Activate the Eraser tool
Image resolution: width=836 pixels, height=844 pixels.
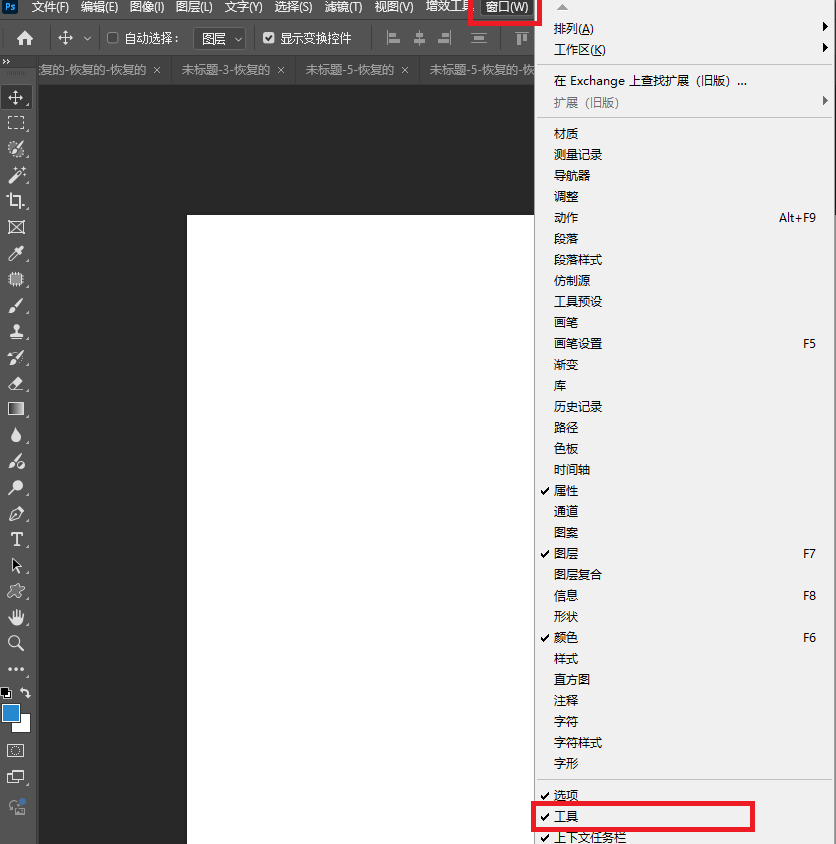16,383
